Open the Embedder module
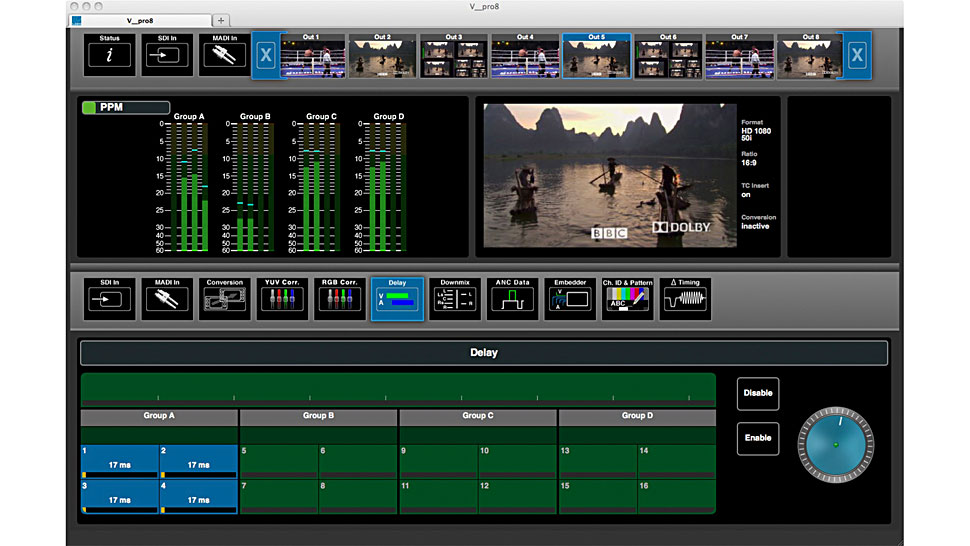This screenshot has width=970, height=546. click(x=570, y=299)
